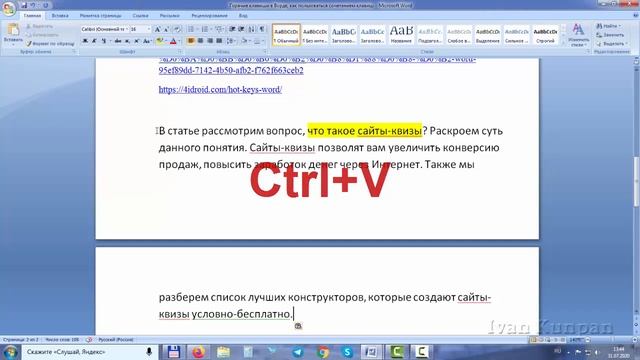Decrease font size with shrink font icon
The height and width of the screenshot is (360, 640).
[x=167, y=29]
